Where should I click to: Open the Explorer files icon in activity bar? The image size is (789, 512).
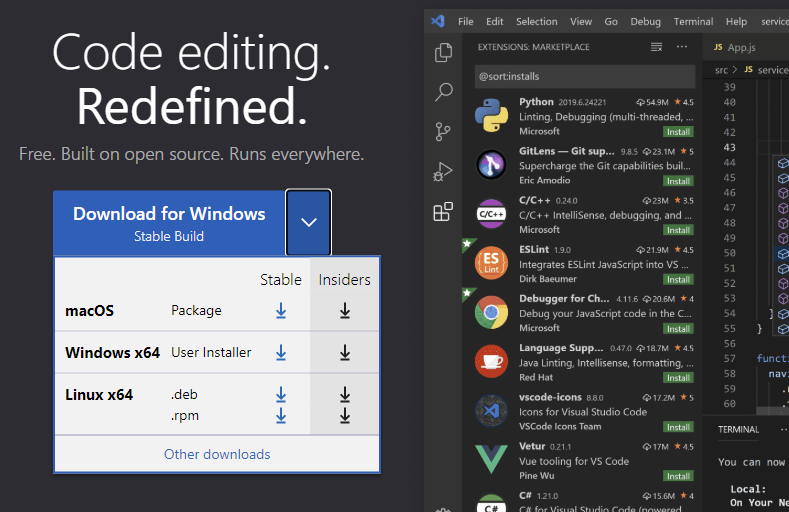click(x=443, y=53)
